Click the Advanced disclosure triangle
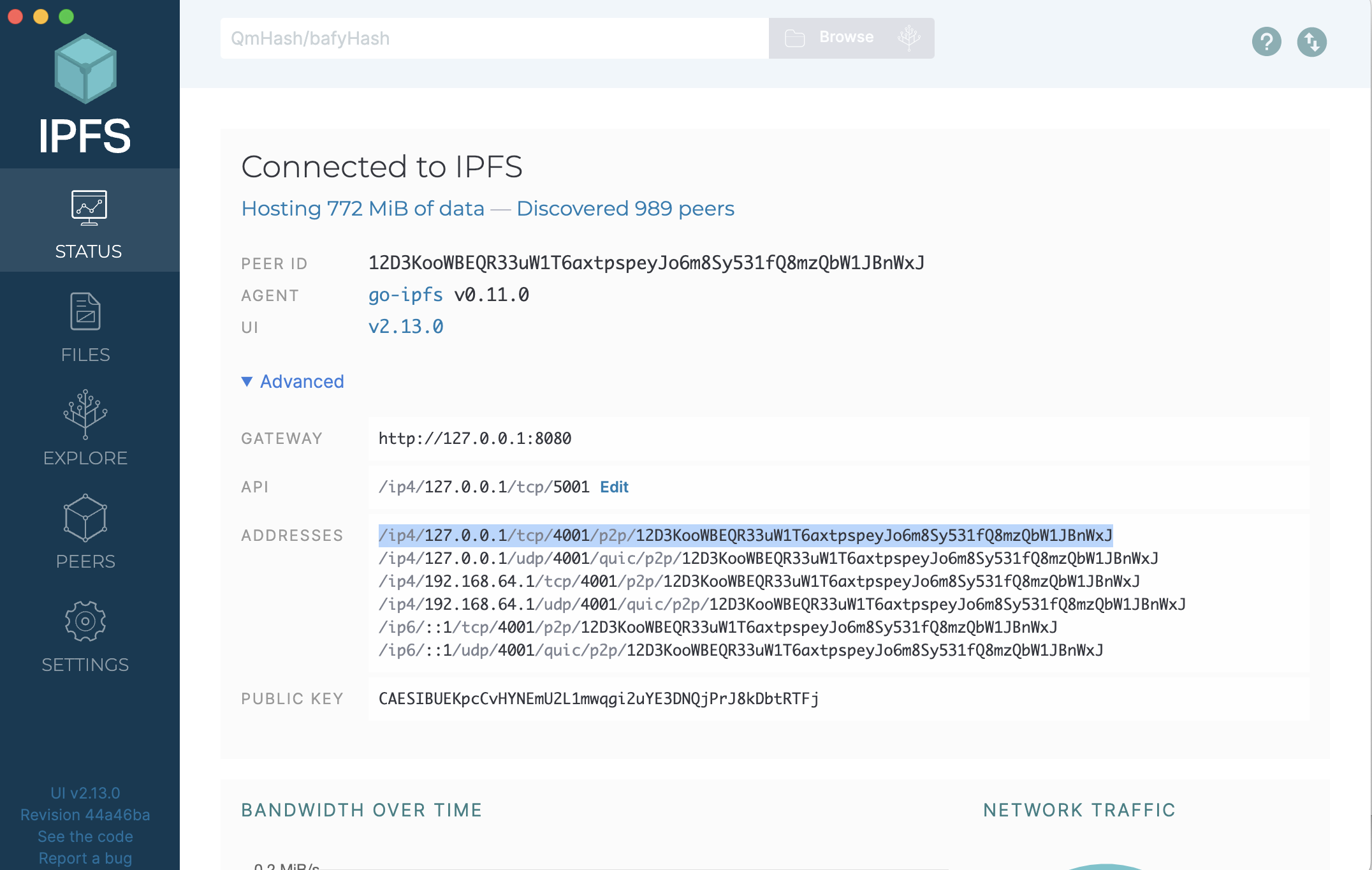Viewport: 1372px width, 870px height. pyautogui.click(x=247, y=381)
